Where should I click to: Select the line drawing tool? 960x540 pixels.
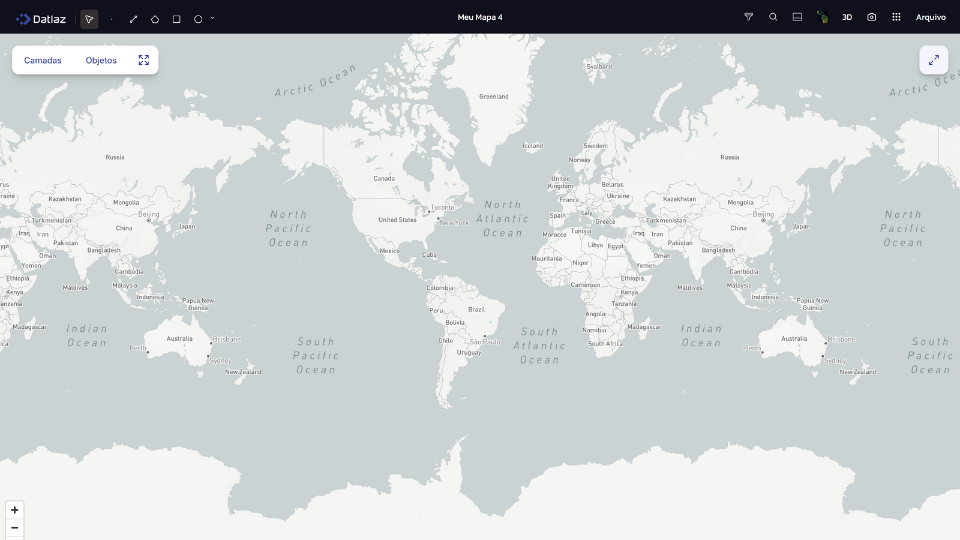[x=133, y=19]
